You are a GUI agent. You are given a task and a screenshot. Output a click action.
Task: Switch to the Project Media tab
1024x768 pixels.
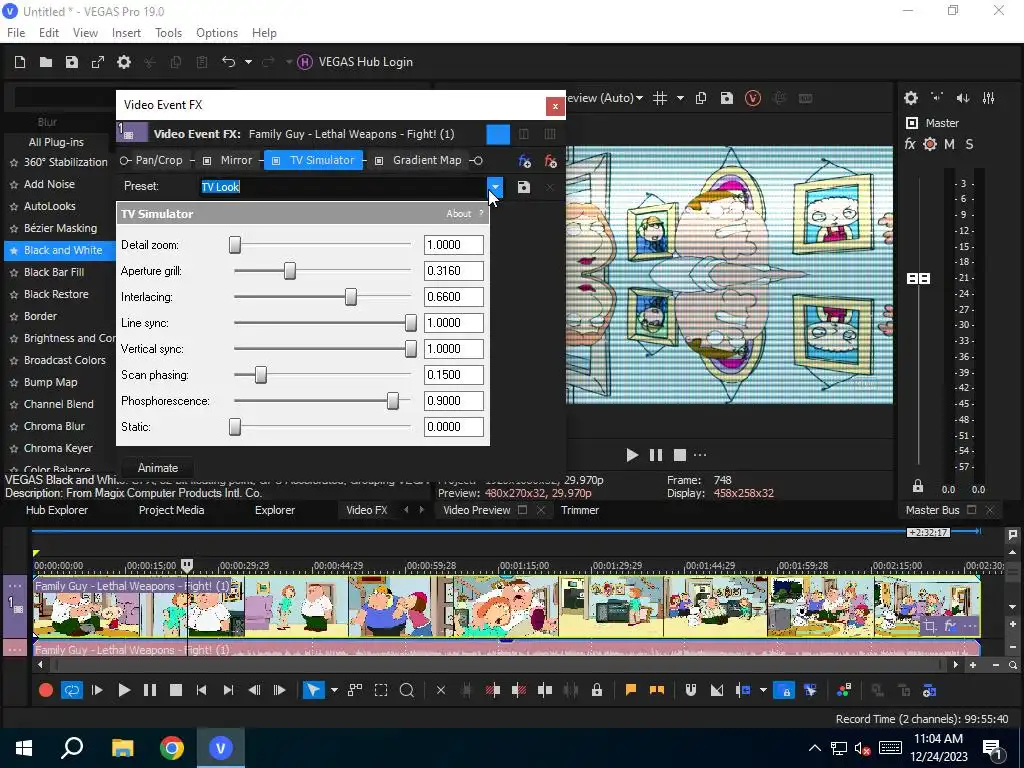171,510
